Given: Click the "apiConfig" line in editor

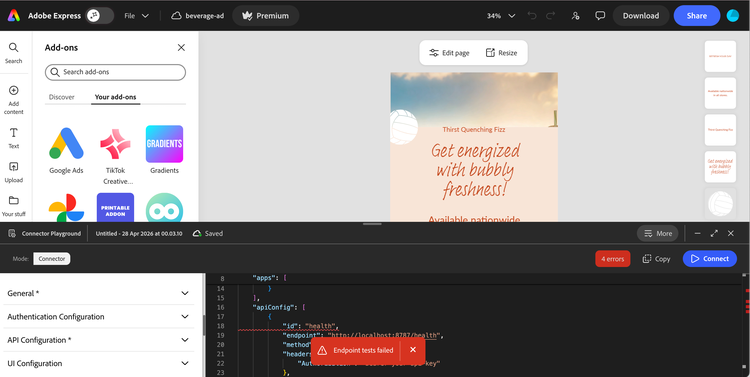Looking at the screenshot, I should (278, 307).
